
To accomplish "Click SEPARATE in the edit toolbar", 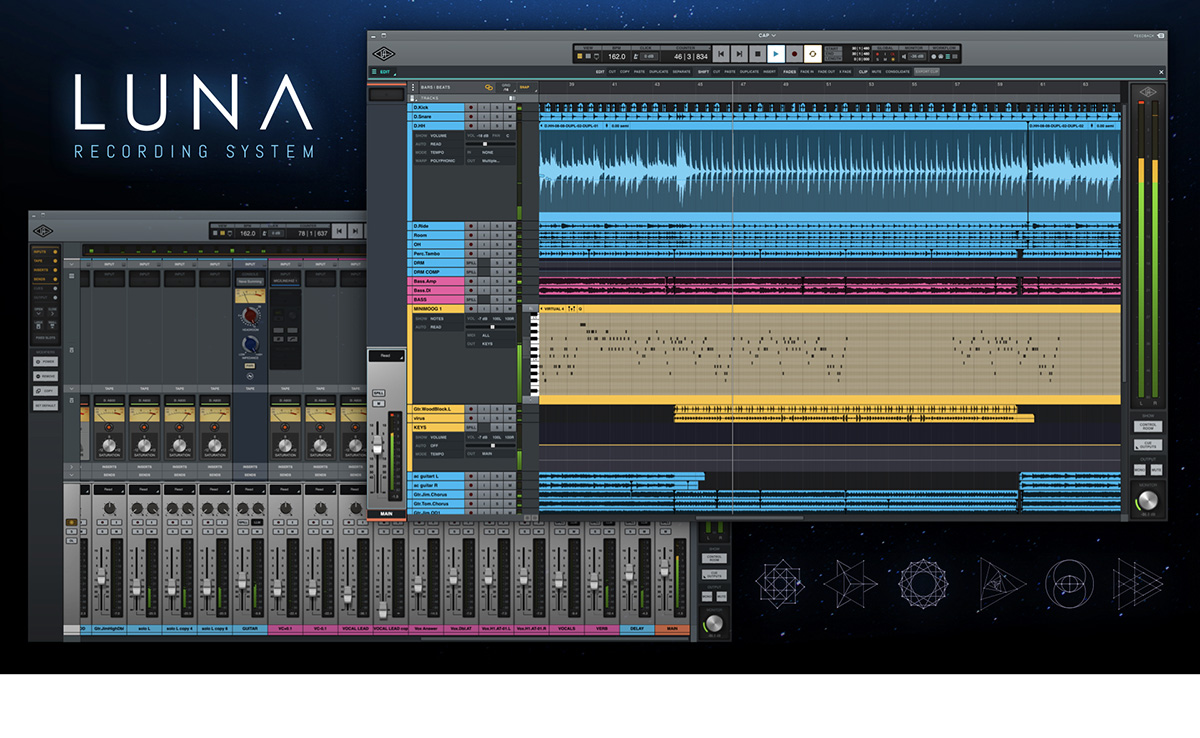I will tap(681, 71).
